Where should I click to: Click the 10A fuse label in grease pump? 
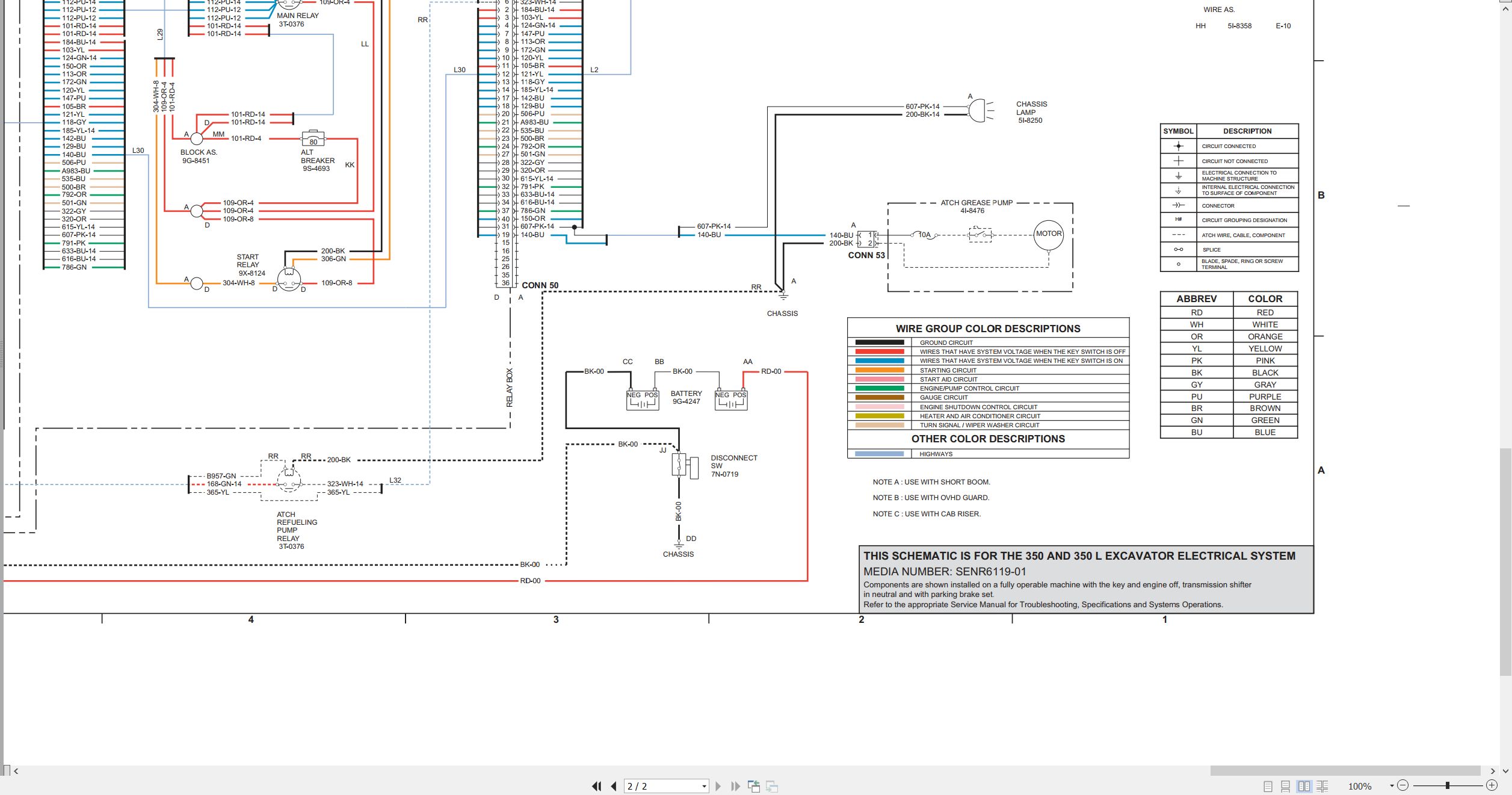click(925, 235)
